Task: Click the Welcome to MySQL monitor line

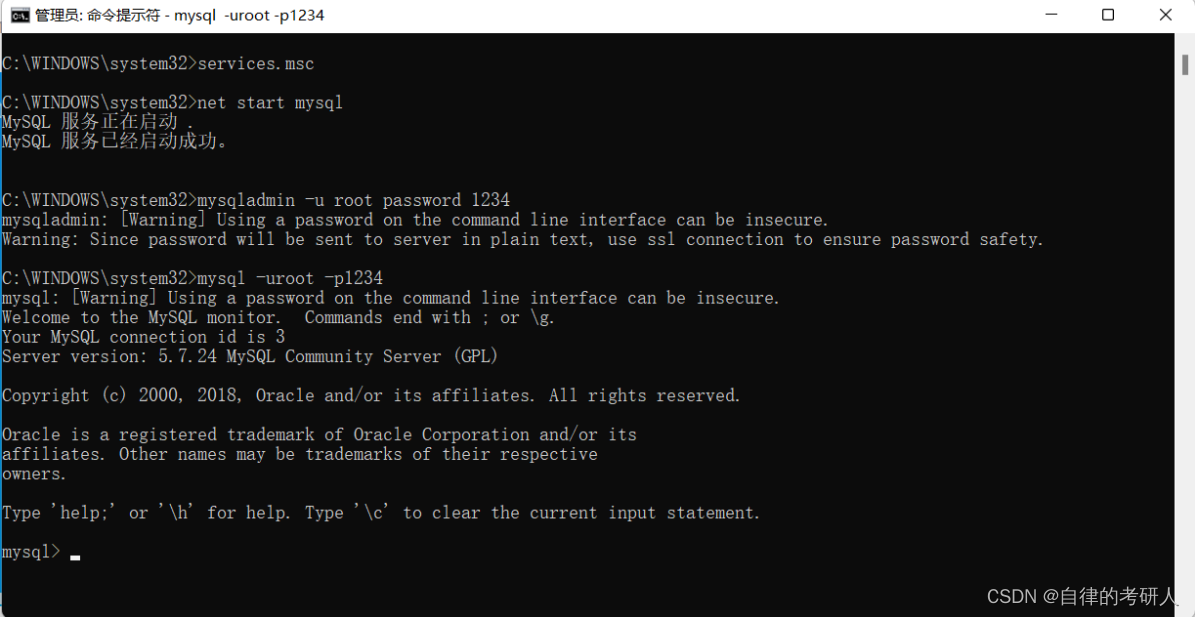Action: coord(280,317)
